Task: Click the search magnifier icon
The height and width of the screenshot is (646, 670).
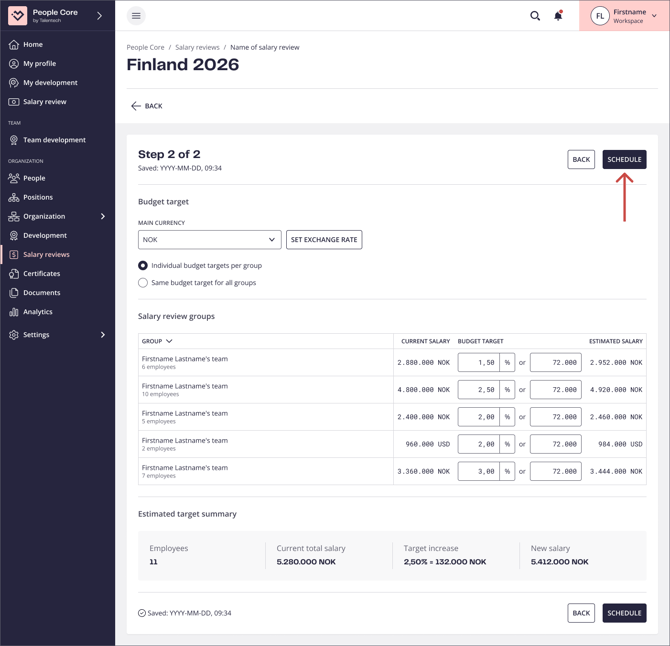Action: click(535, 16)
